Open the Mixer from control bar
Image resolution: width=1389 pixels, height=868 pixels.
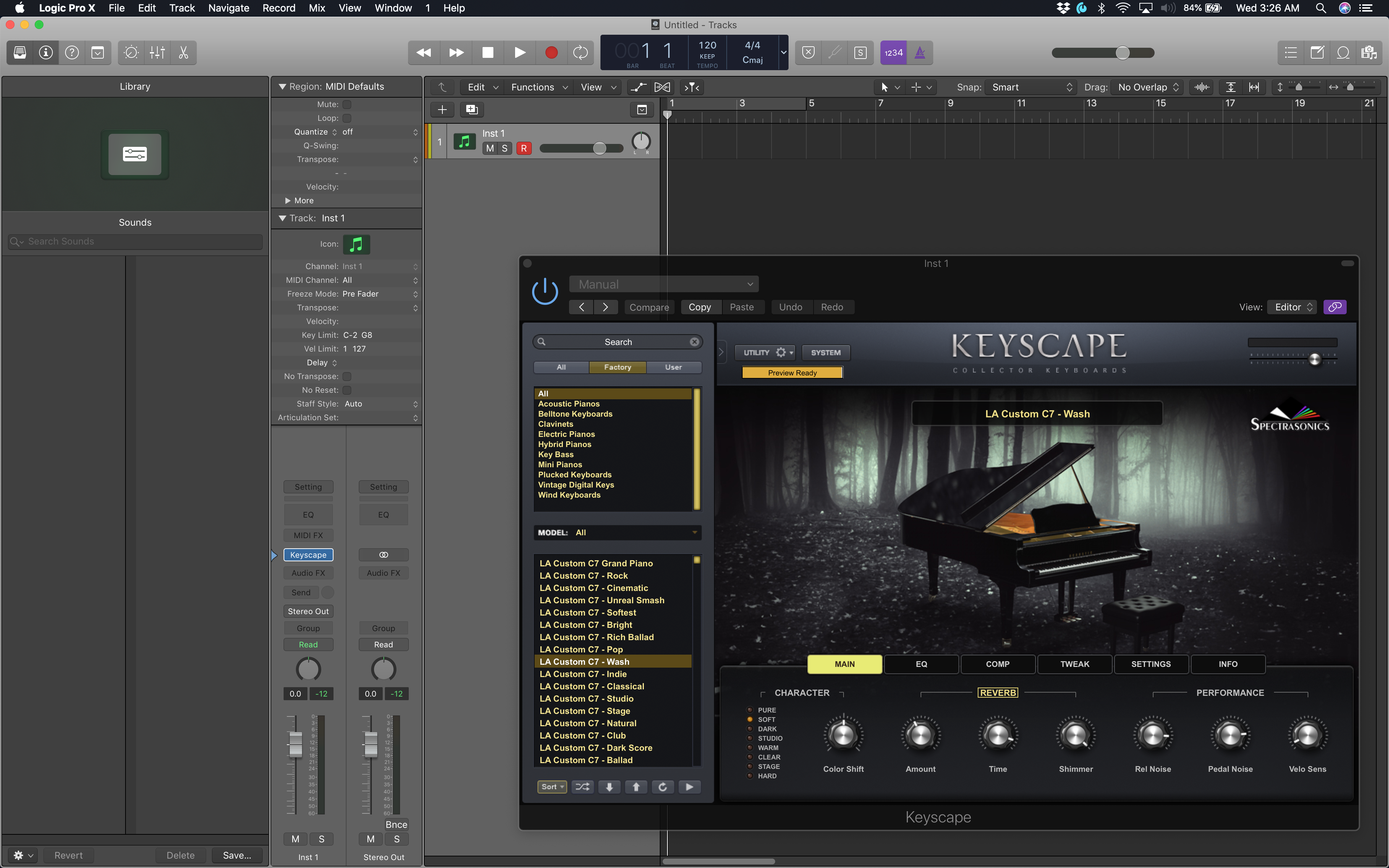157,53
